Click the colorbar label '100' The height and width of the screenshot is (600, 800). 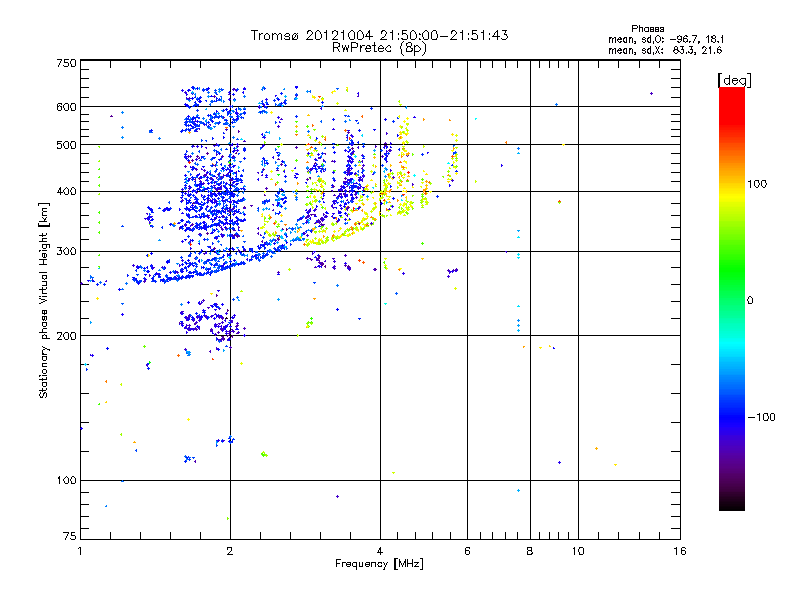click(757, 184)
